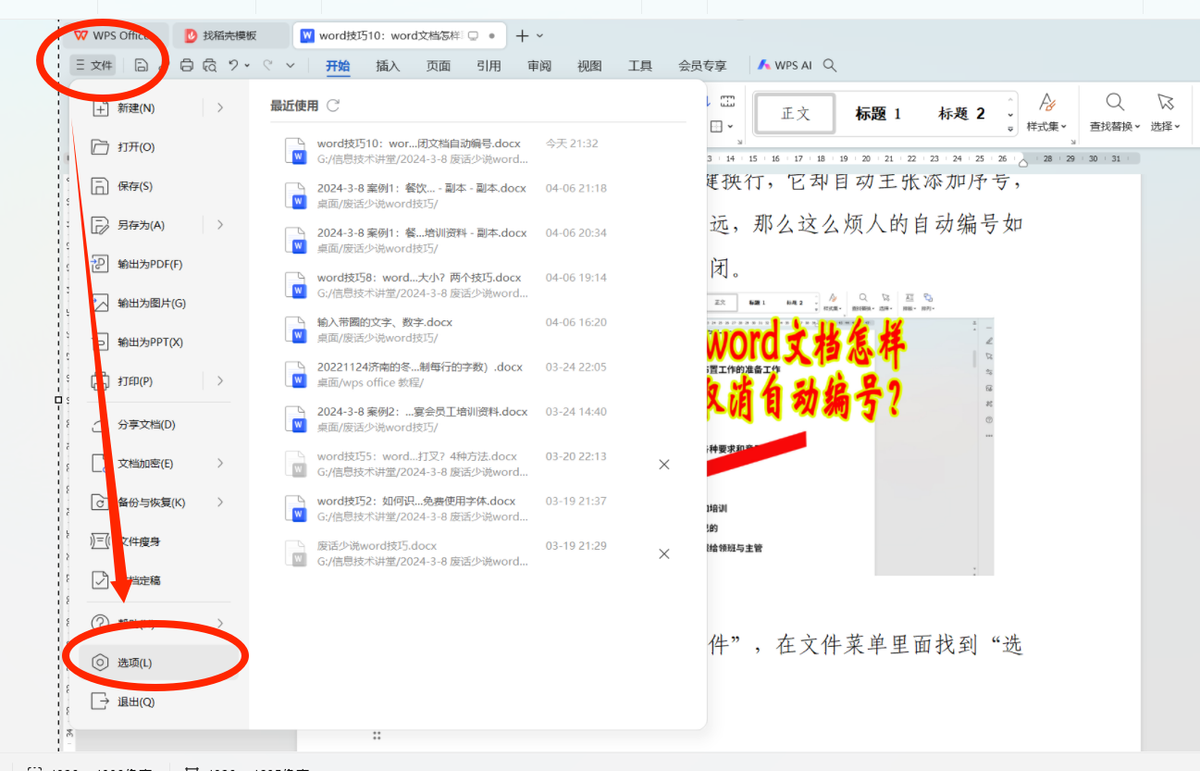Image resolution: width=1200 pixels, height=771 pixels.
Task: Click the print icon in quick toolbar
Action: tap(186, 65)
